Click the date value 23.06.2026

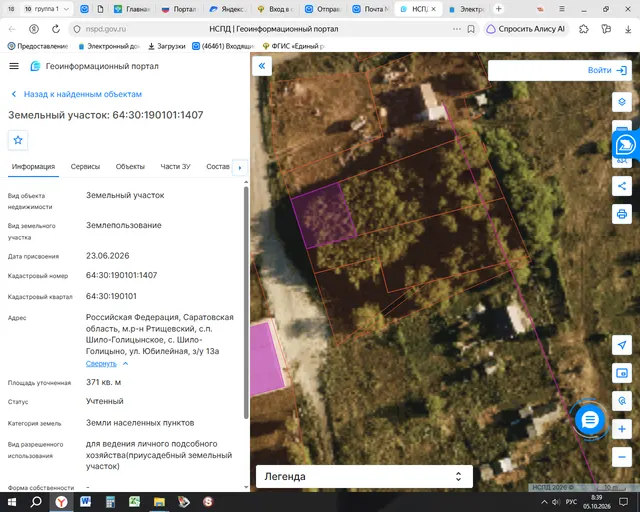tap(108, 256)
